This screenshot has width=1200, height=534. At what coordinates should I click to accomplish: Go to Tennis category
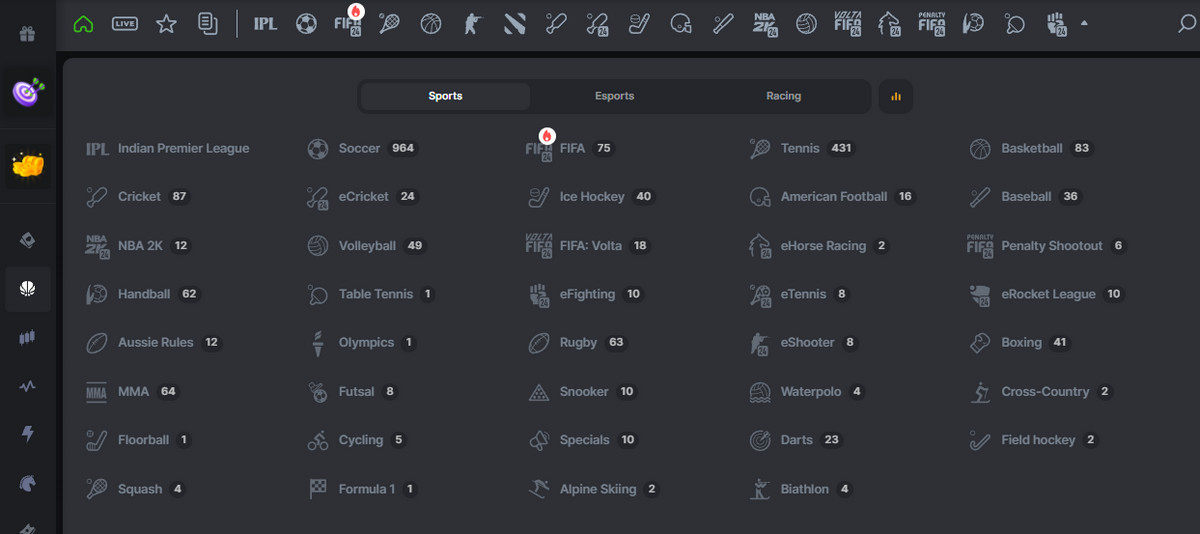[799, 148]
